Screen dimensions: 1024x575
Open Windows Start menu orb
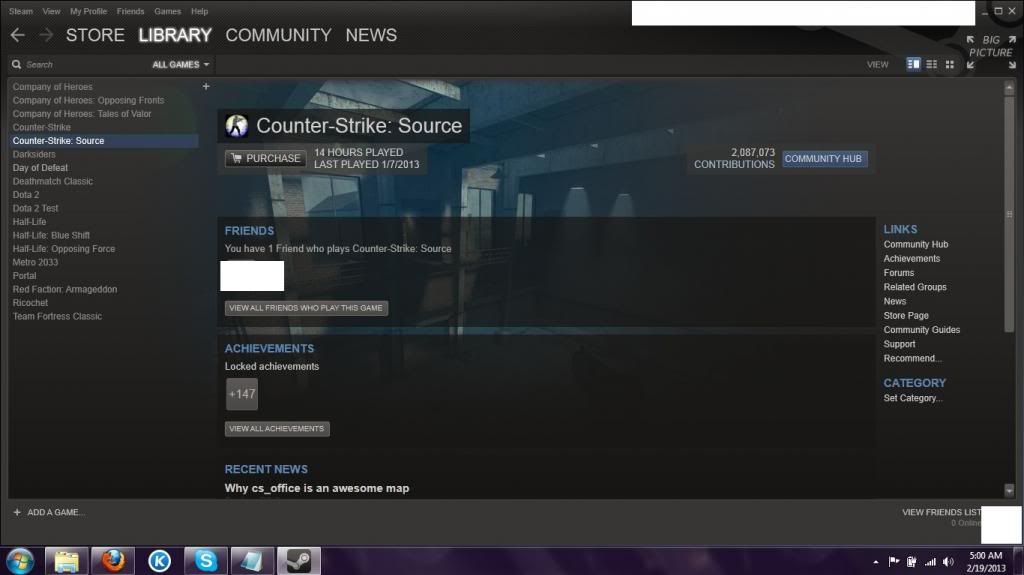(x=20, y=561)
